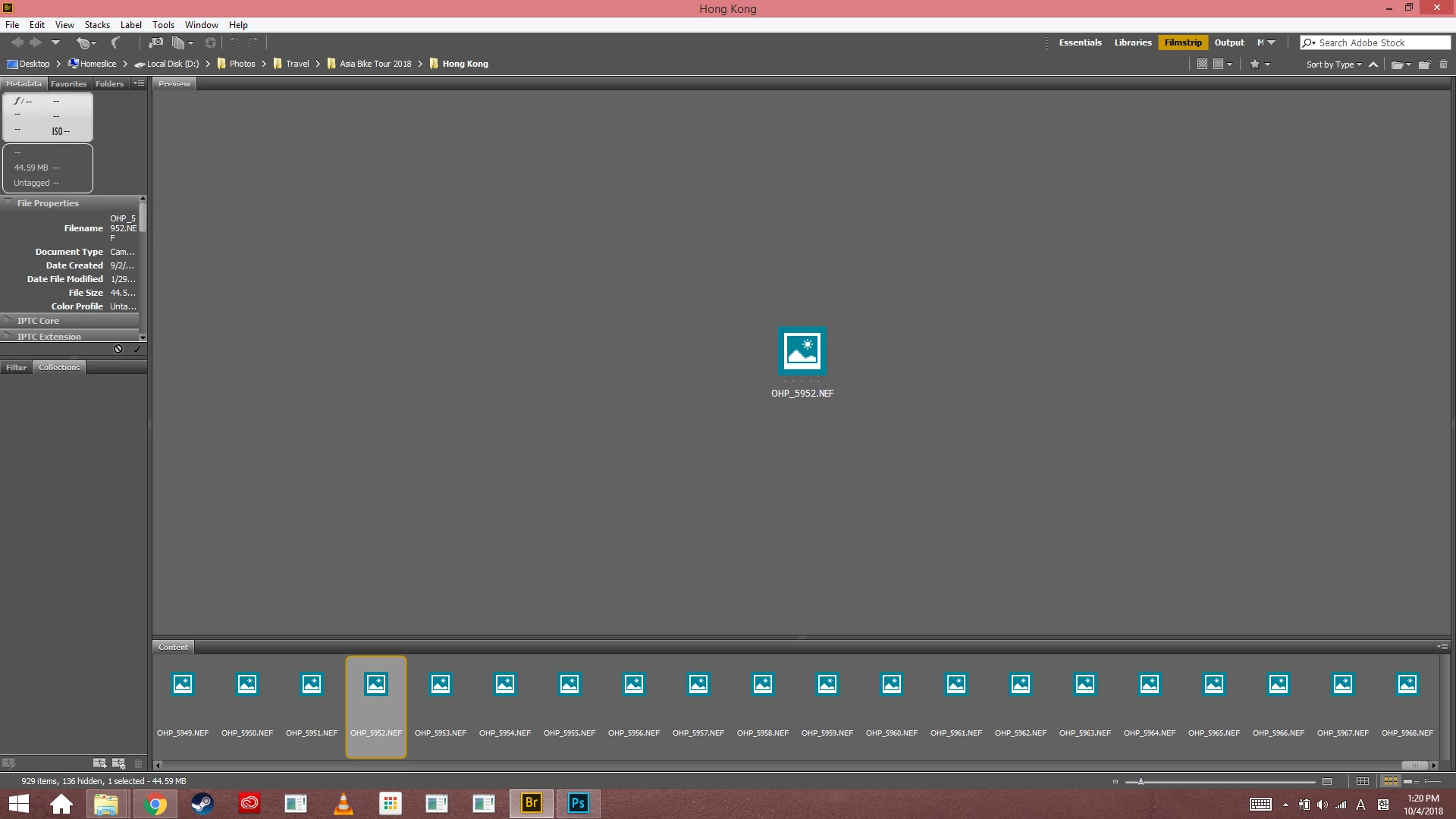Apply metadata changes checkmark
The width and height of the screenshot is (1456, 819).
[137, 349]
